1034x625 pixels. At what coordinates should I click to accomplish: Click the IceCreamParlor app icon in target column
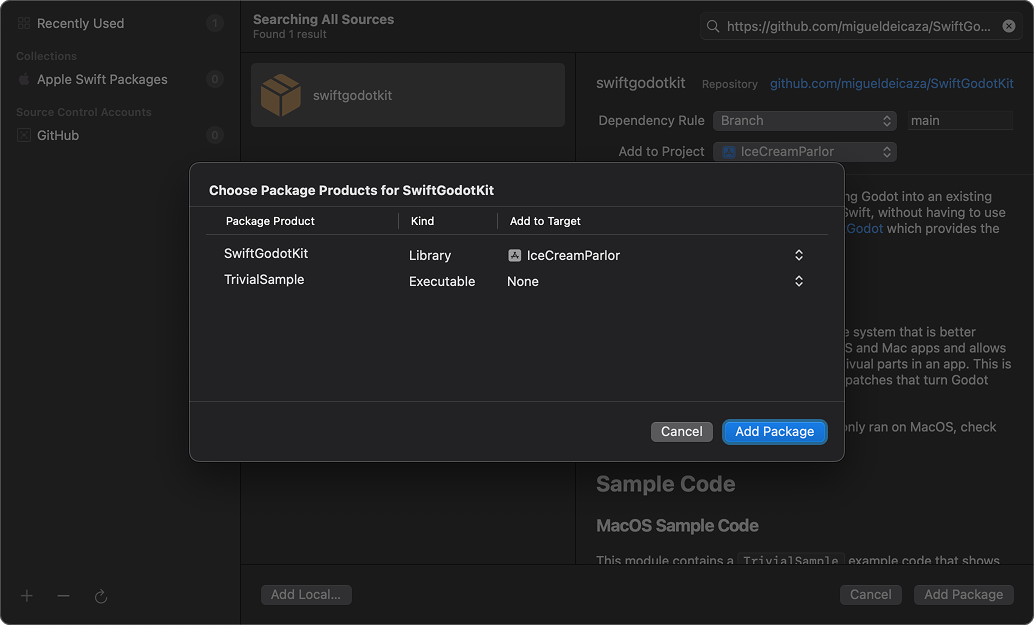click(x=514, y=255)
